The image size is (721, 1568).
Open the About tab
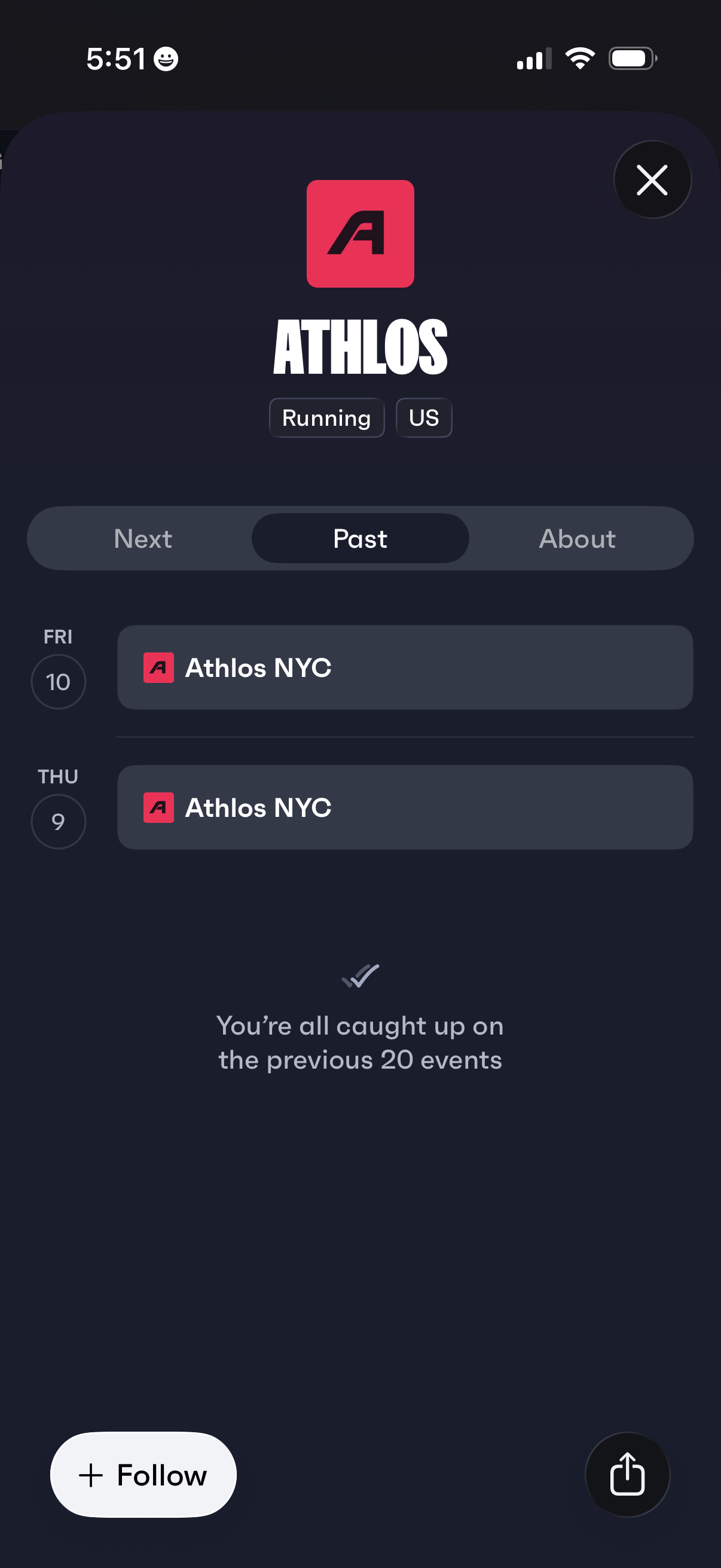pos(577,538)
